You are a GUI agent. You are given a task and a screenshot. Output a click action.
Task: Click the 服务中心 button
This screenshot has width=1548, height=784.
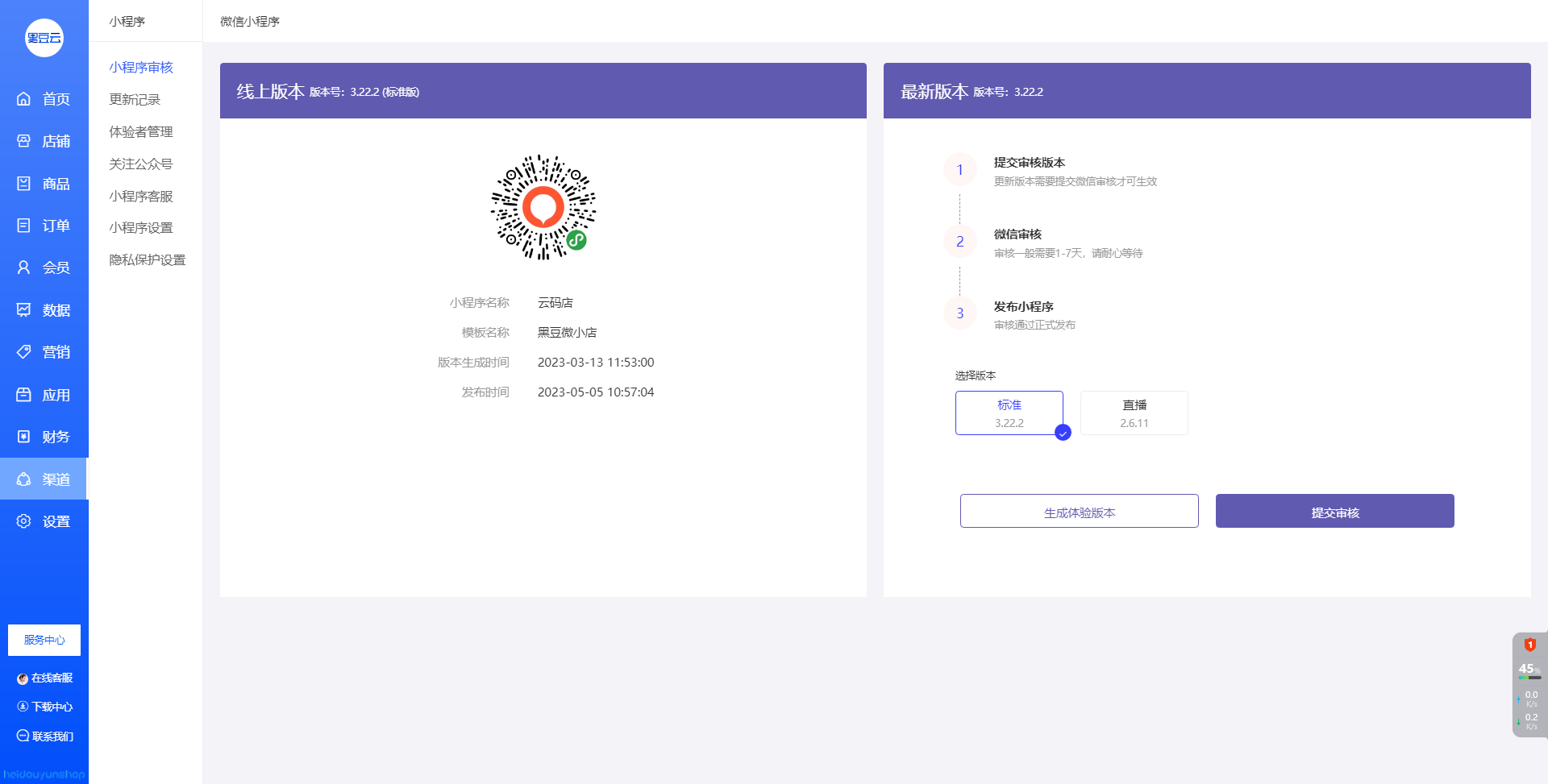(x=44, y=640)
